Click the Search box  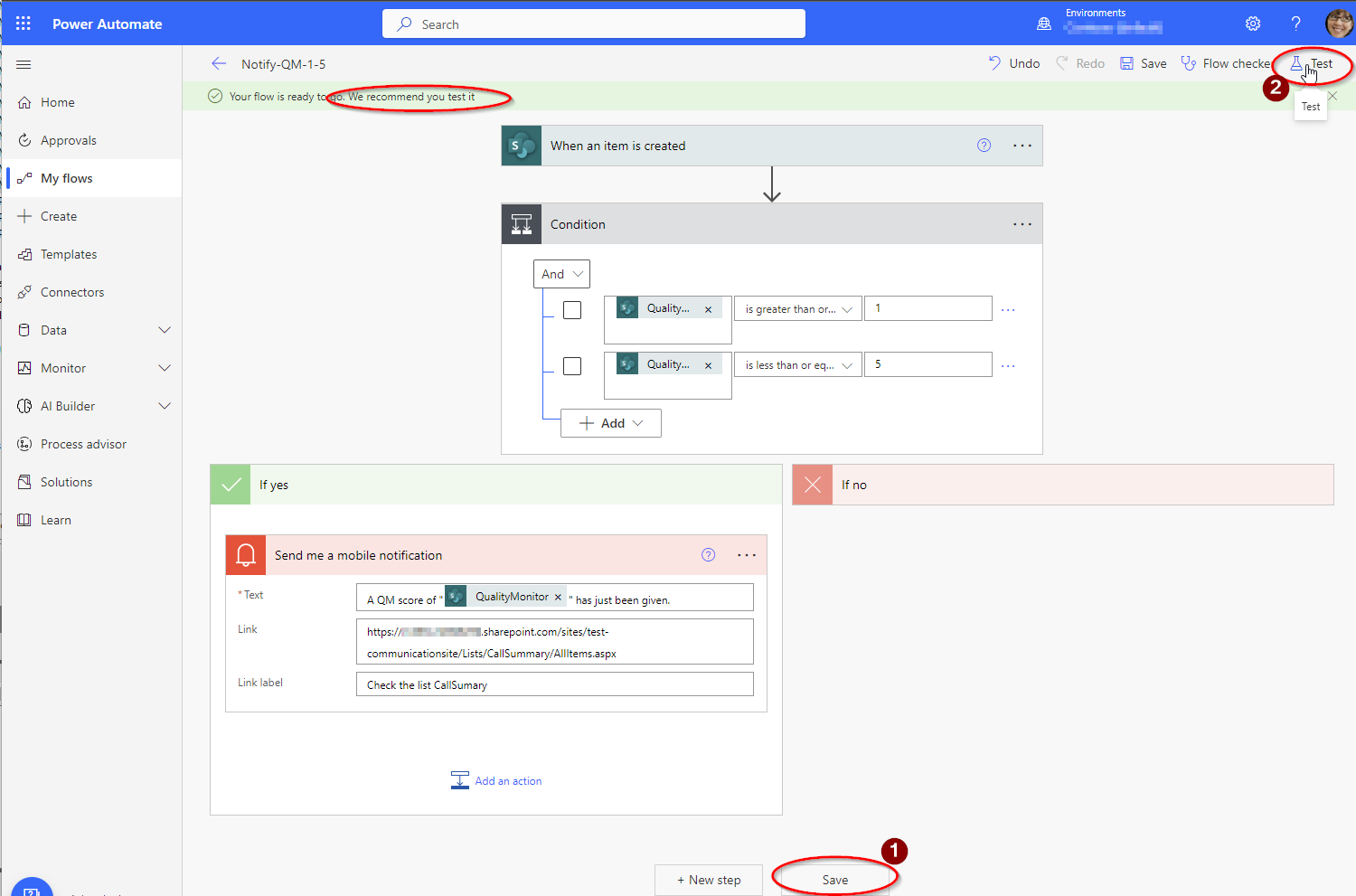click(594, 24)
